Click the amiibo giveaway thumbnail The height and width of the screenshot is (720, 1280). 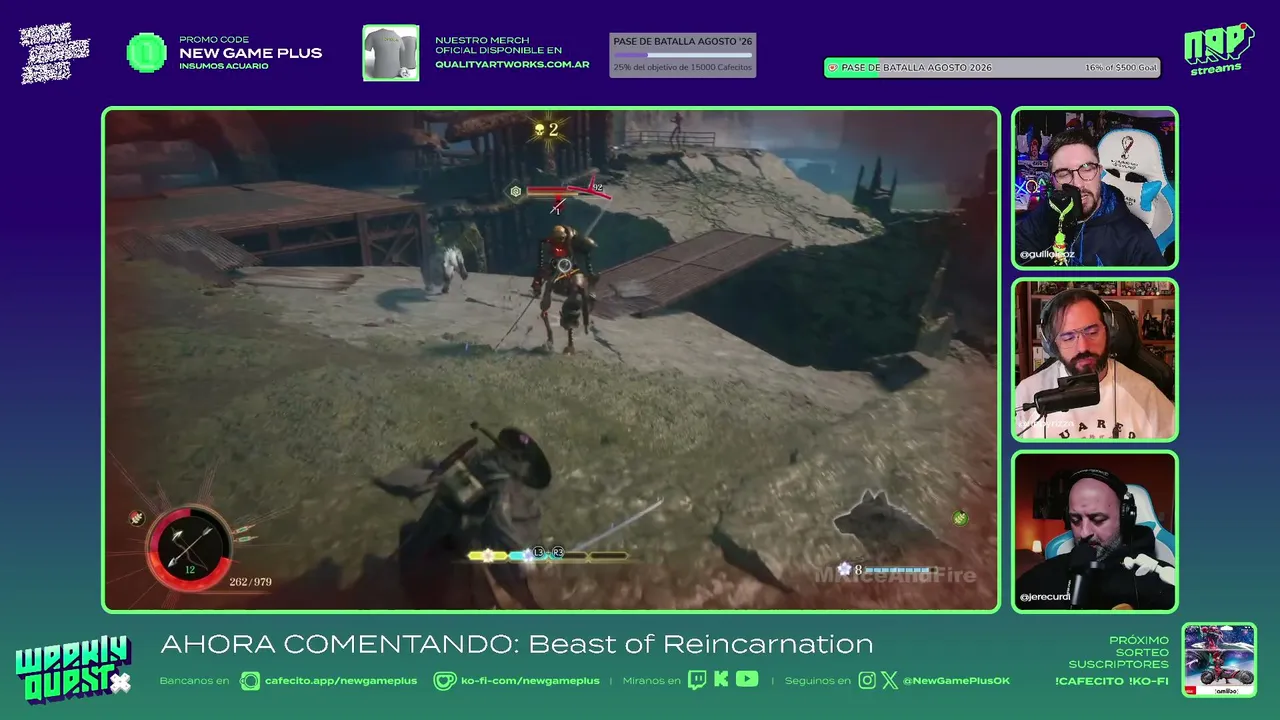1219,660
